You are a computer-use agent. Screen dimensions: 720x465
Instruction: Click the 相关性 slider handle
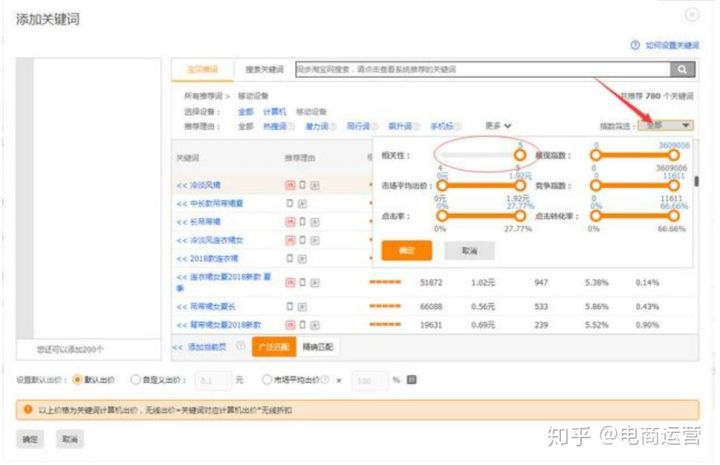tap(520, 156)
